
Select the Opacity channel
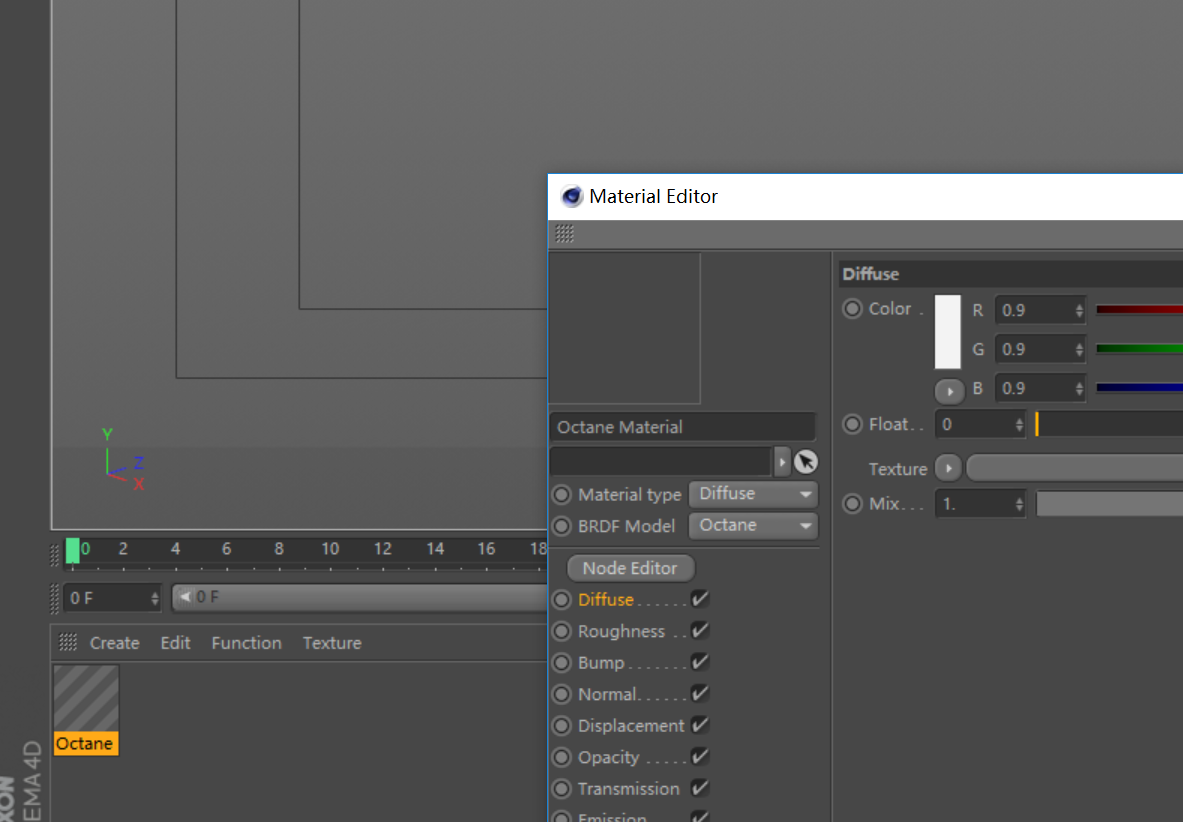click(x=608, y=757)
